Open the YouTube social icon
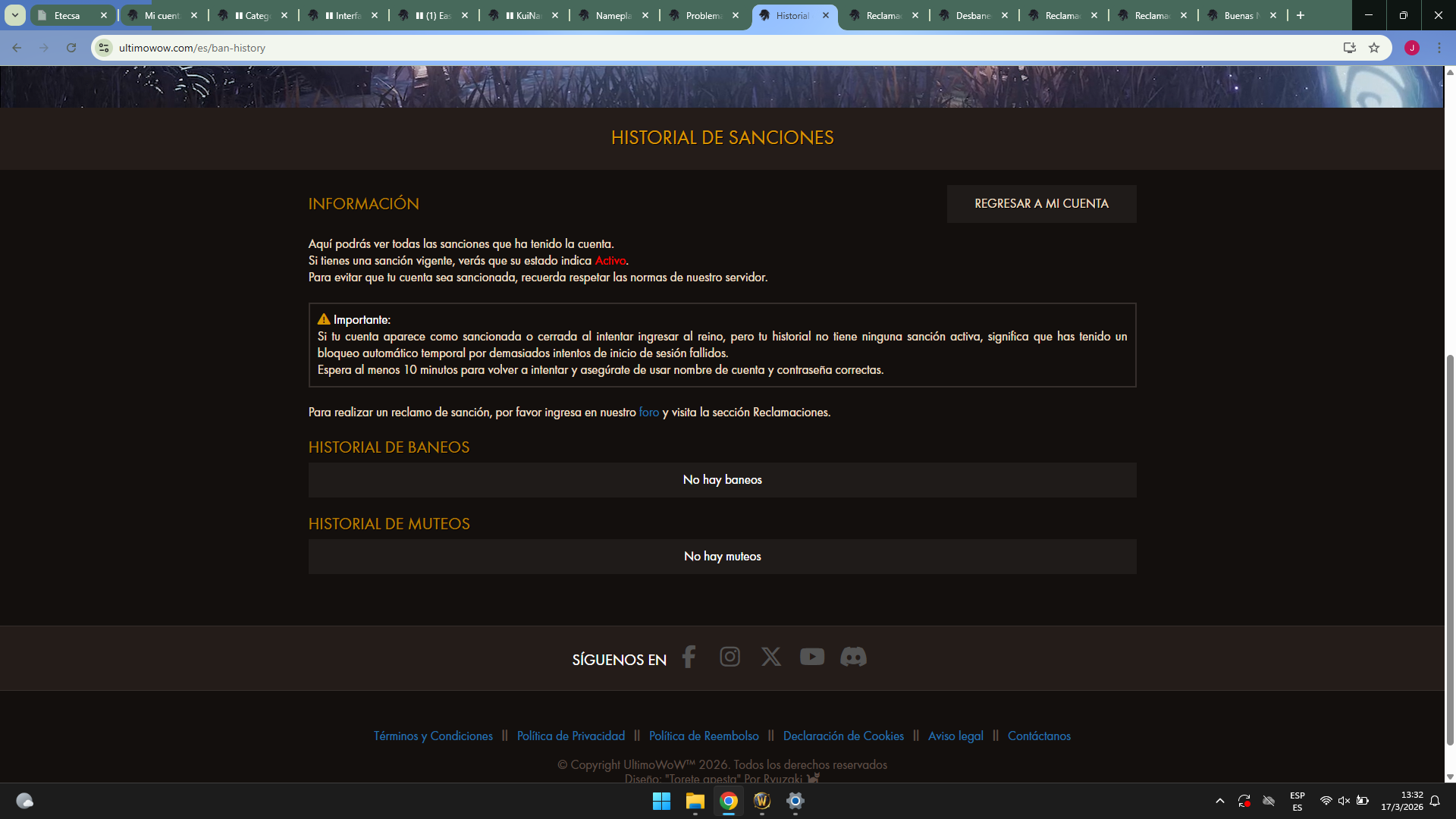1456x819 pixels. tap(811, 657)
